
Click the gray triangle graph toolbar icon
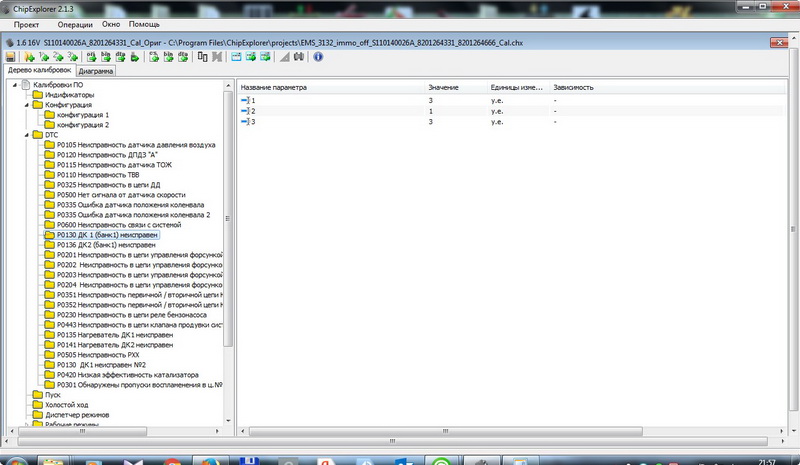click(285, 57)
